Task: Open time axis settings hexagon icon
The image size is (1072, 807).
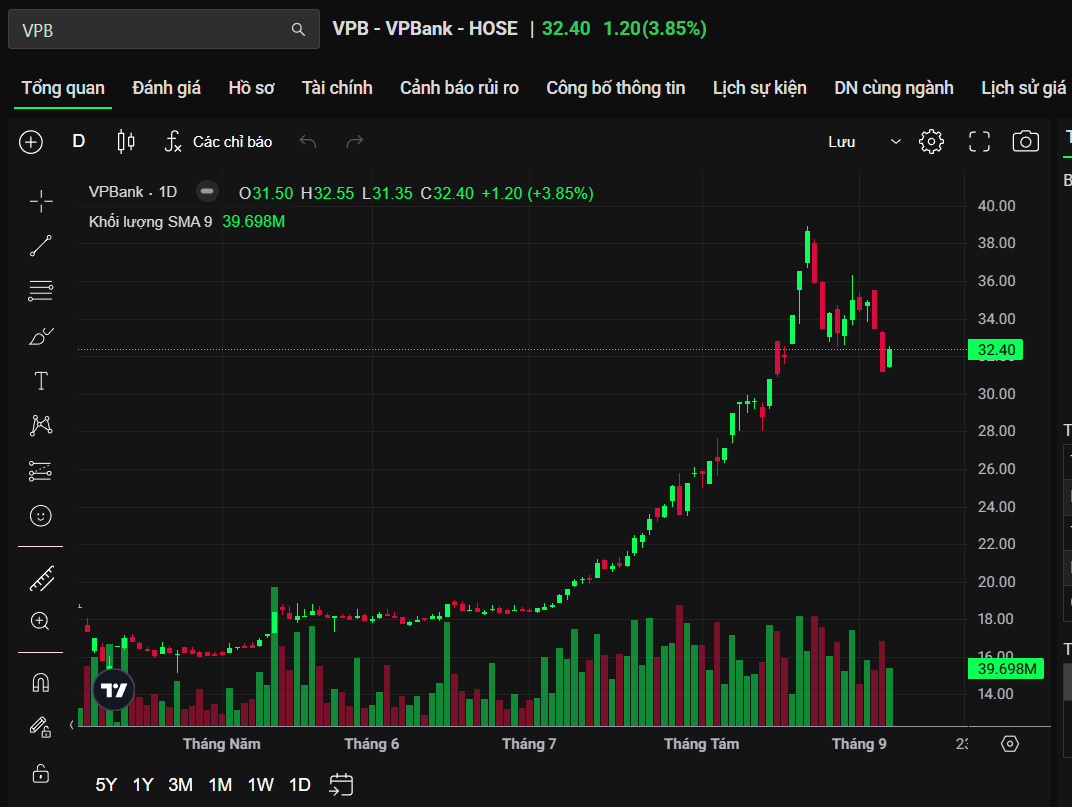Action: pyautogui.click(x=1010, y=744)
